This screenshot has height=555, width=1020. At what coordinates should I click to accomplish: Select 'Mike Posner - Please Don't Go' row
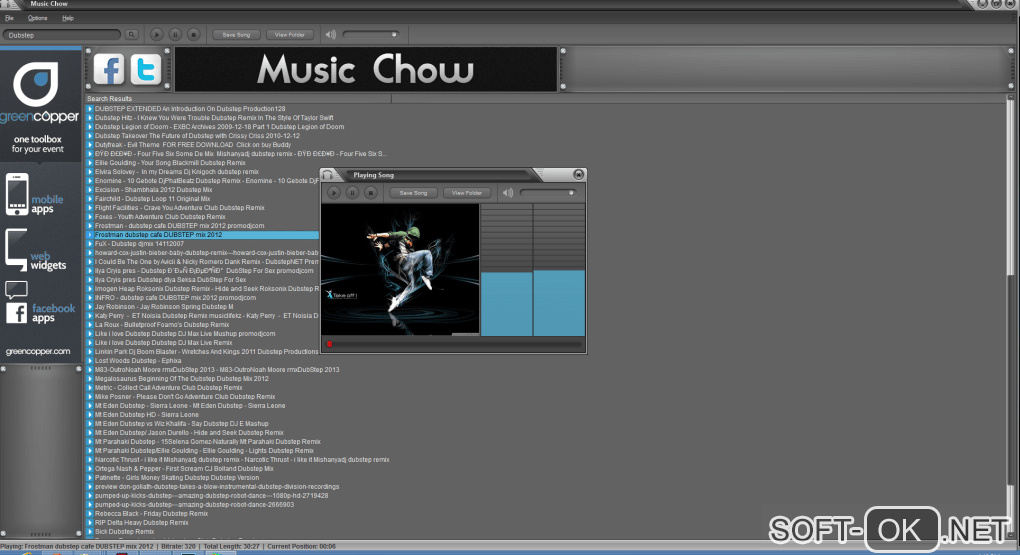click(185, 397)
